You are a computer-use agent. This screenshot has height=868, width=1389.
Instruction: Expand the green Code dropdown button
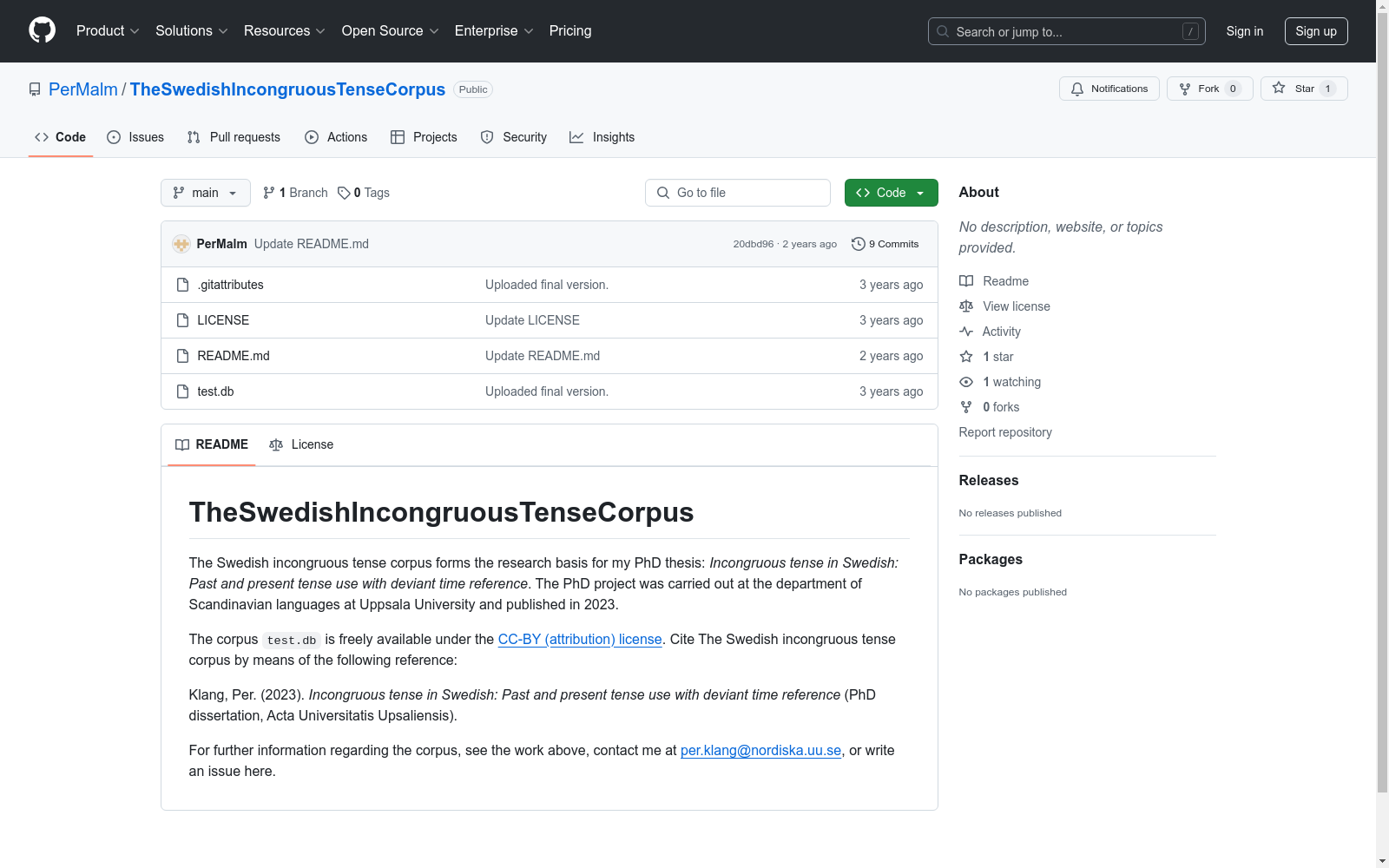point(892,193)
